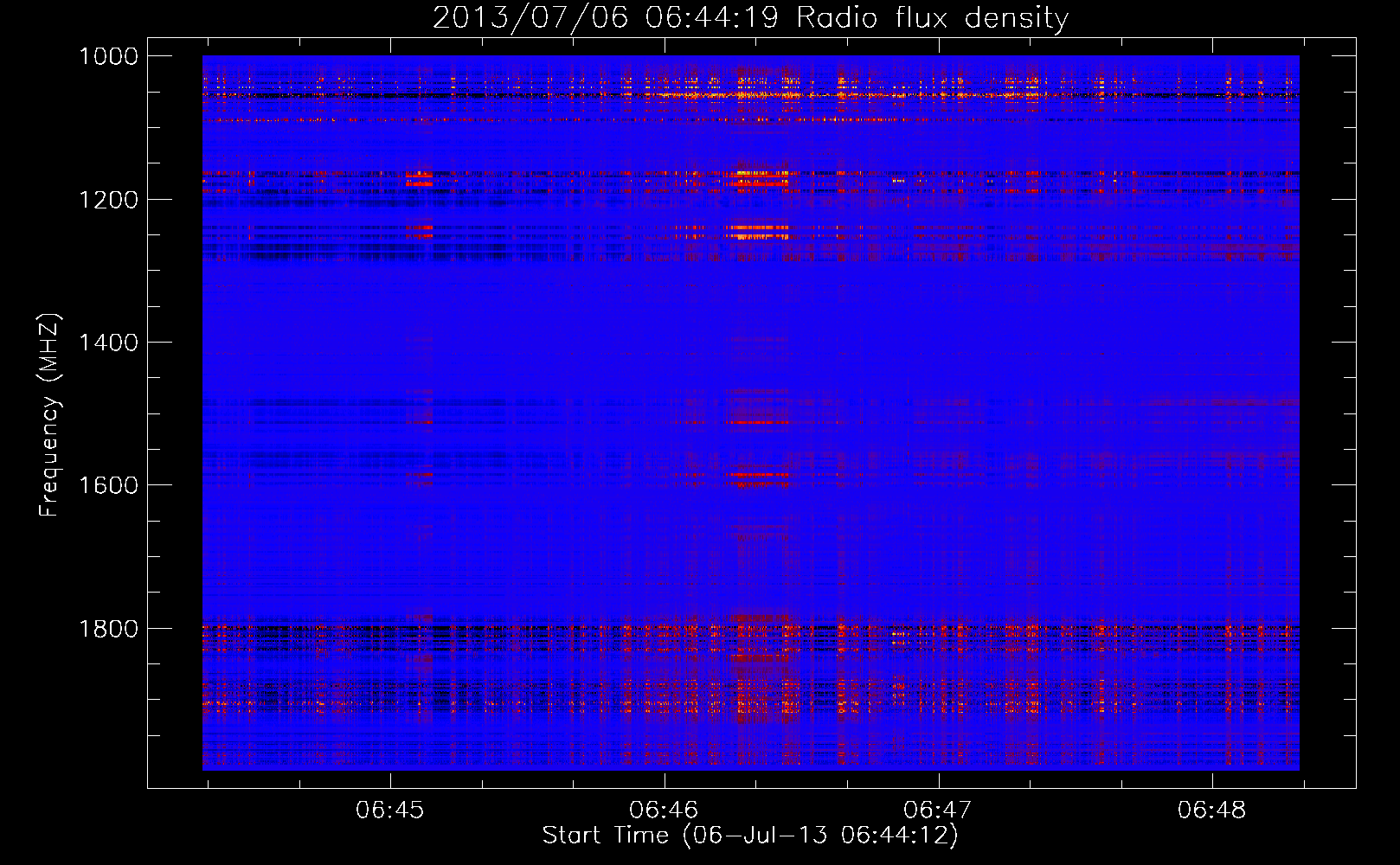Click the "Start Time (06-Jul-13 06:44:12)" x-axis label
1400x865 pixels.
pos(750,836)
